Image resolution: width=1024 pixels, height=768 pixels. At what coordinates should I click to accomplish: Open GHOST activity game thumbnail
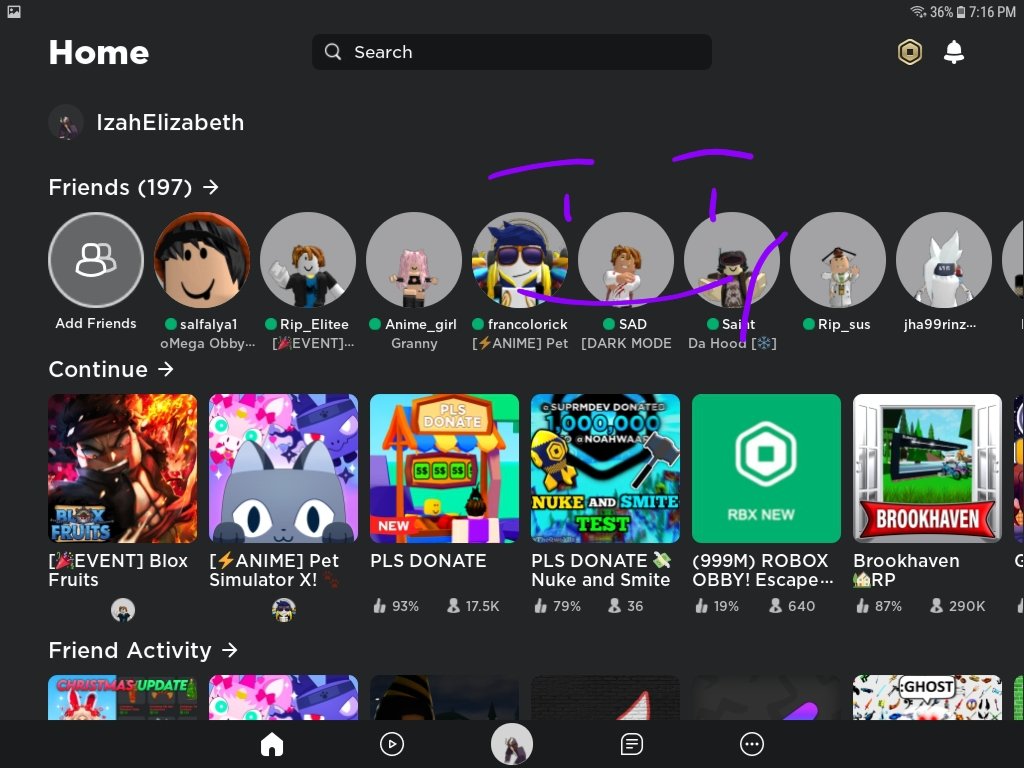(x=927, y=697)
